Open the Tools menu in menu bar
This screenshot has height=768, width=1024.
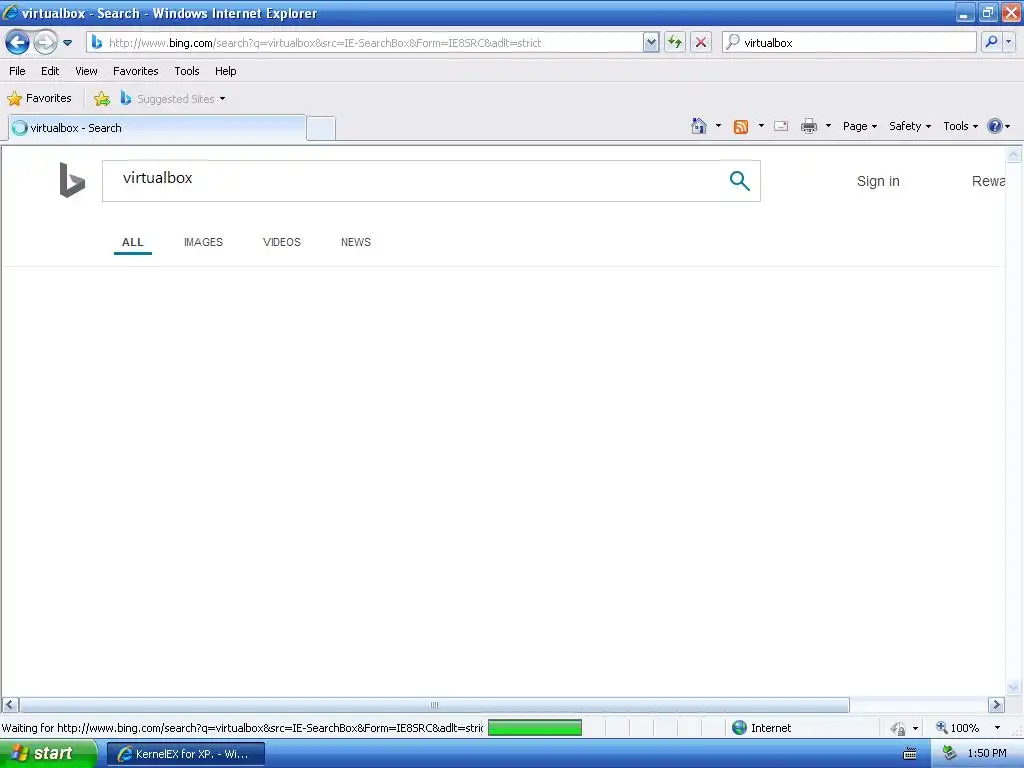tap(187, 71)
